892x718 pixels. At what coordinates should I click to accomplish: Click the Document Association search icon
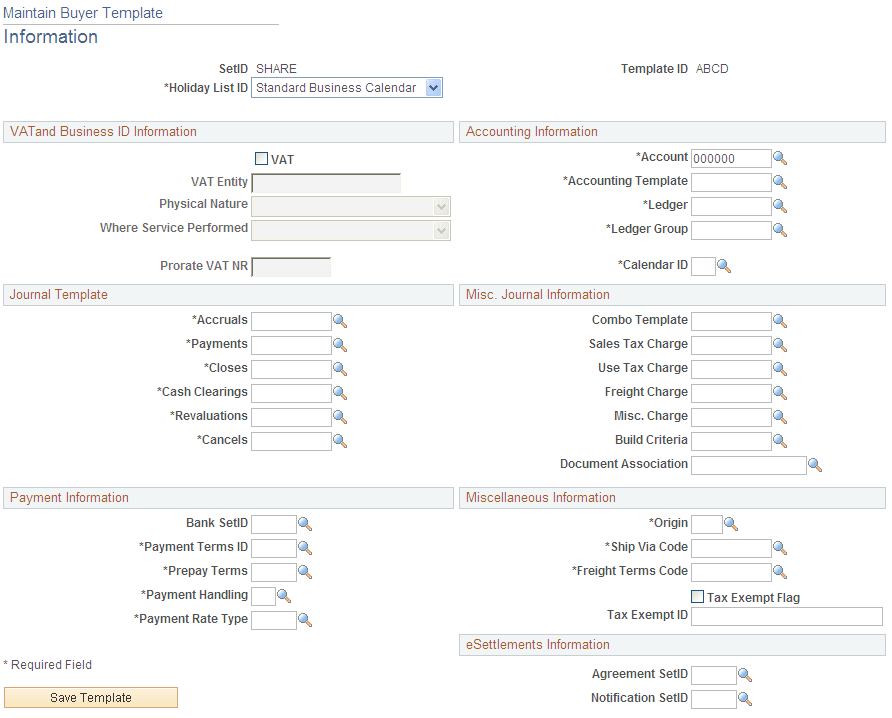click(x=815, y=464)
